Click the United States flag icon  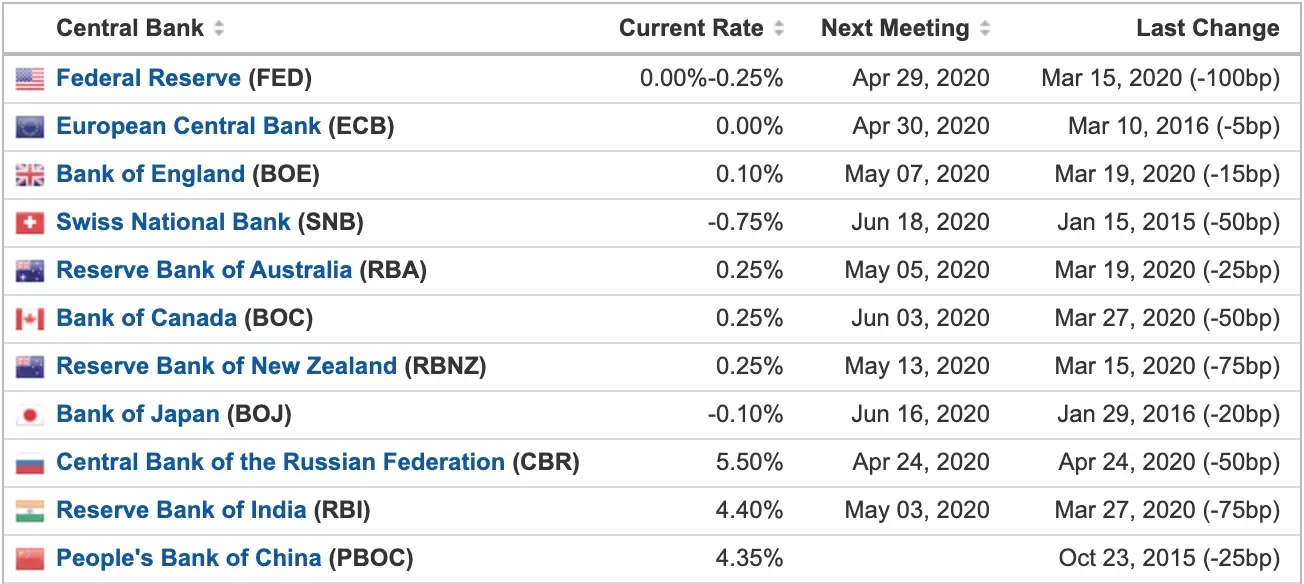pos(30,79)
